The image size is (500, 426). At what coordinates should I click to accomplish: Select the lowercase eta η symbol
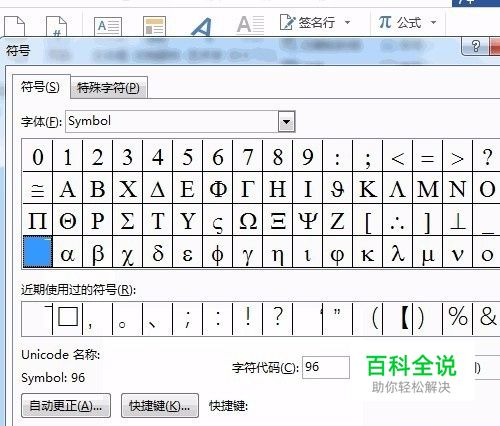coord(277,252)
